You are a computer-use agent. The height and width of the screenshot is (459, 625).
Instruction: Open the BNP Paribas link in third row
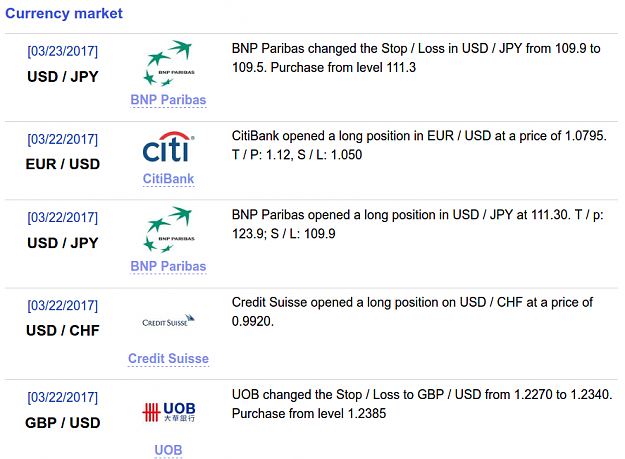(168, 266)
